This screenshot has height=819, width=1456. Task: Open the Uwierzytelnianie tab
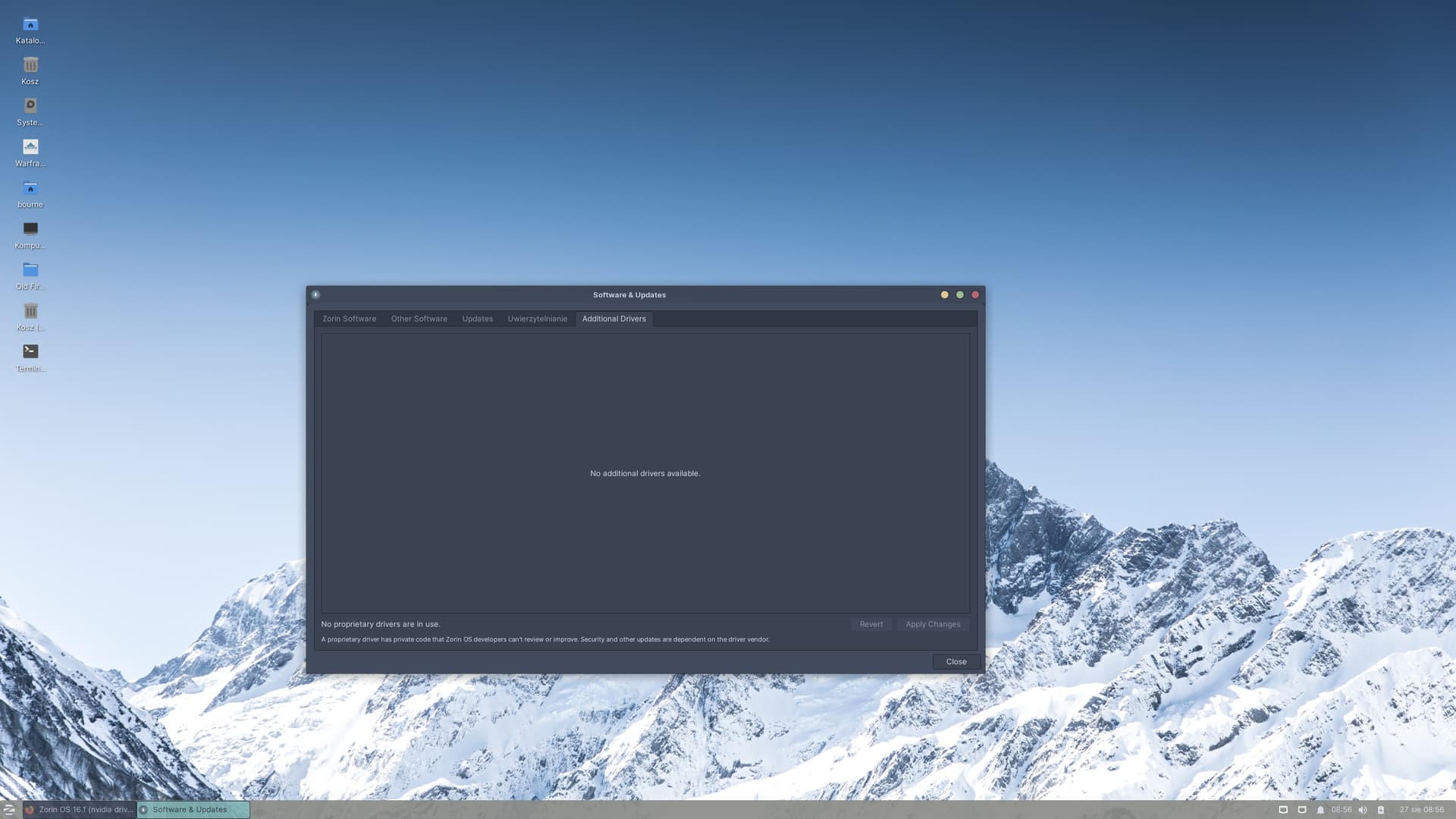pyautogui.click(x=537, y=319)
